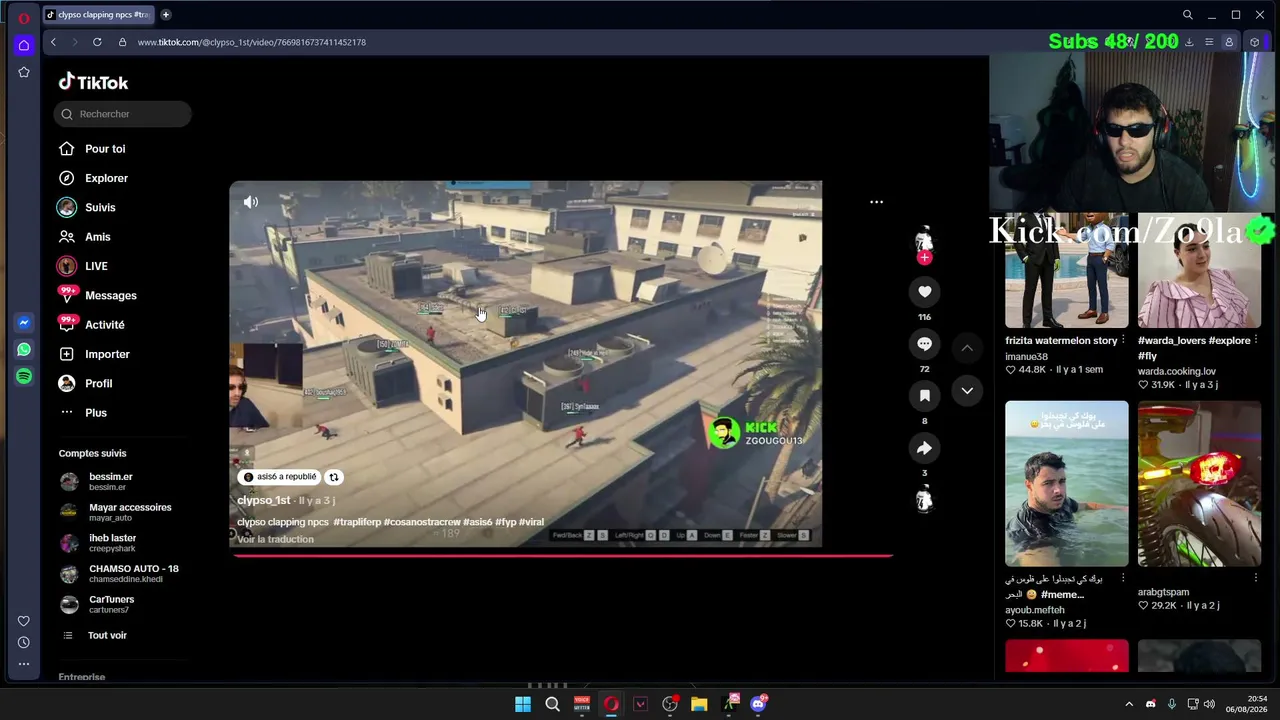This screenshot has width=1280, height=720.
Task: Click Voir la traduction
Action: (275, 539)
